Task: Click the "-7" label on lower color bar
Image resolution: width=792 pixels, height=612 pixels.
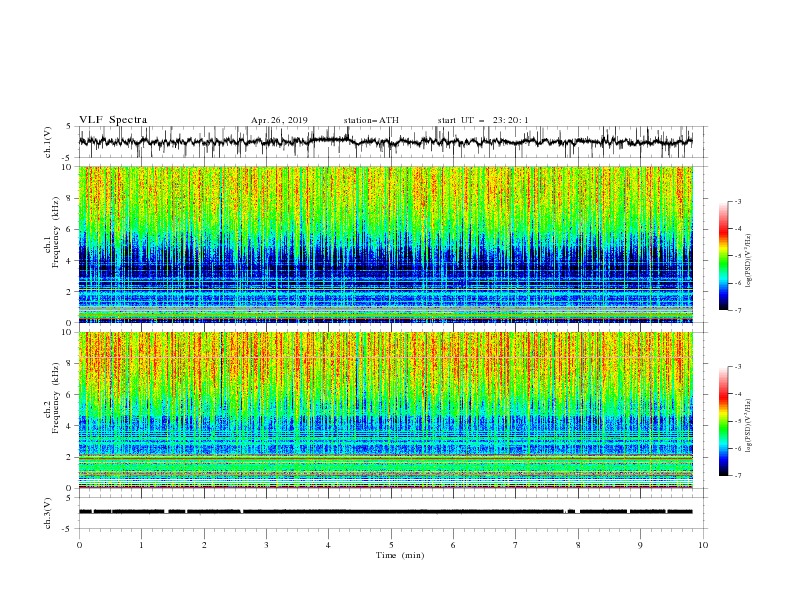Action: (738, 476)
